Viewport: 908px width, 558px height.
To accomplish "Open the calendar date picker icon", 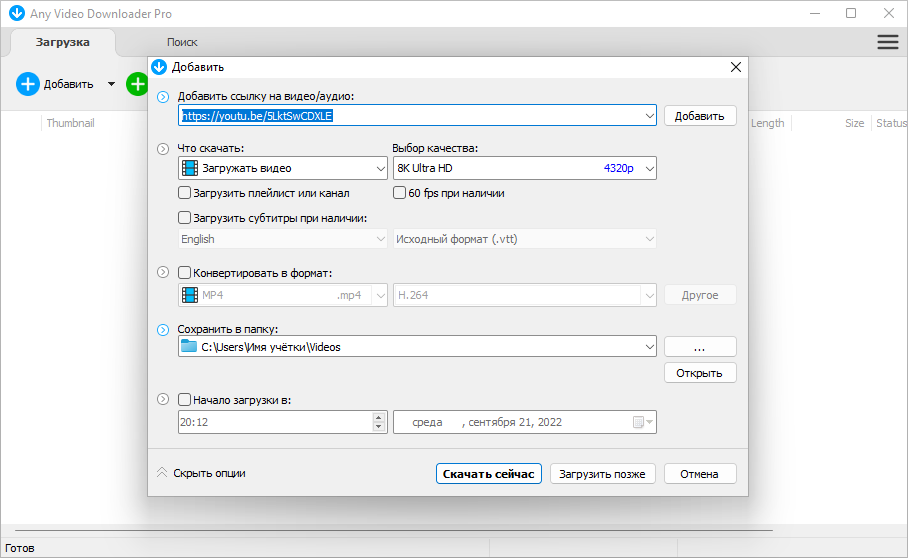I will tap(642, 422).
